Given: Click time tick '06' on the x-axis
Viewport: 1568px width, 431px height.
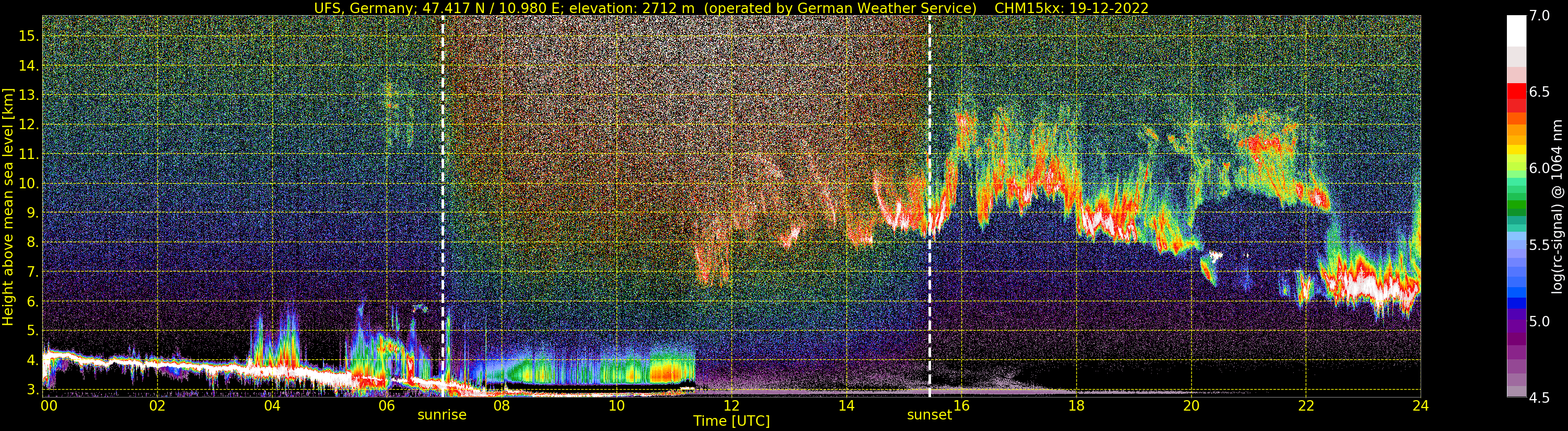Looking at the screenshot, I should pyautogui.click(x=387, y=406).
